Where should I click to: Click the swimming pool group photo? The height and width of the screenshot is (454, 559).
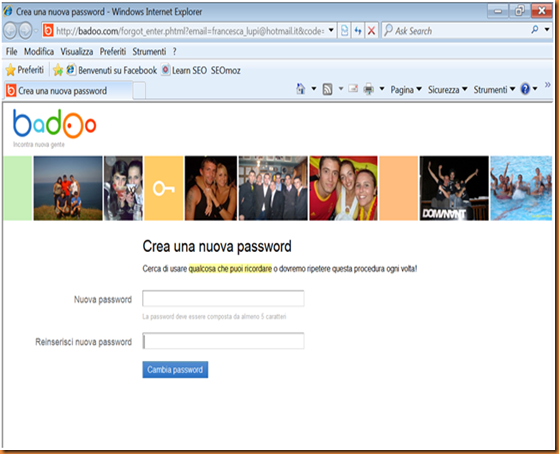point(521,188)
